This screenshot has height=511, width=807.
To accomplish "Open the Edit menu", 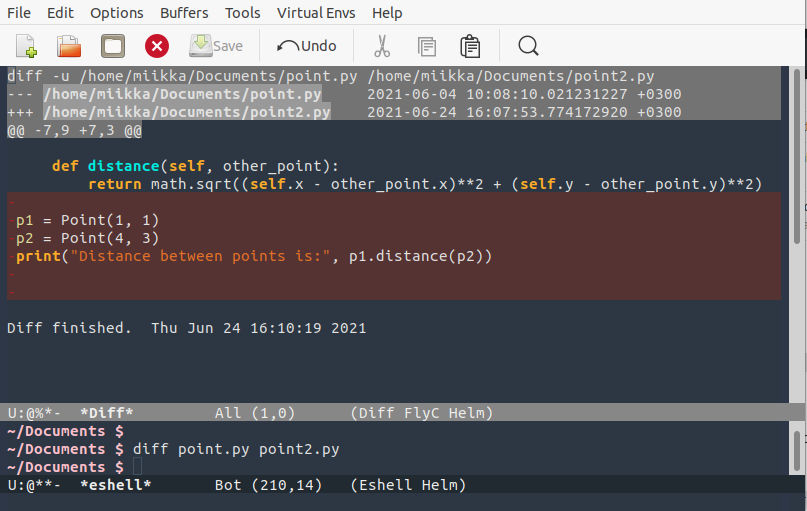I will pos(60,13).
